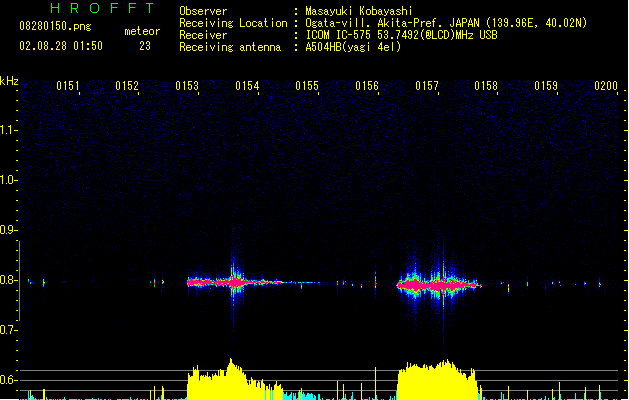The height and width of the screenshot is (400, 629).
Task: Click the HROFFT title text
Action: pos(103,8)
